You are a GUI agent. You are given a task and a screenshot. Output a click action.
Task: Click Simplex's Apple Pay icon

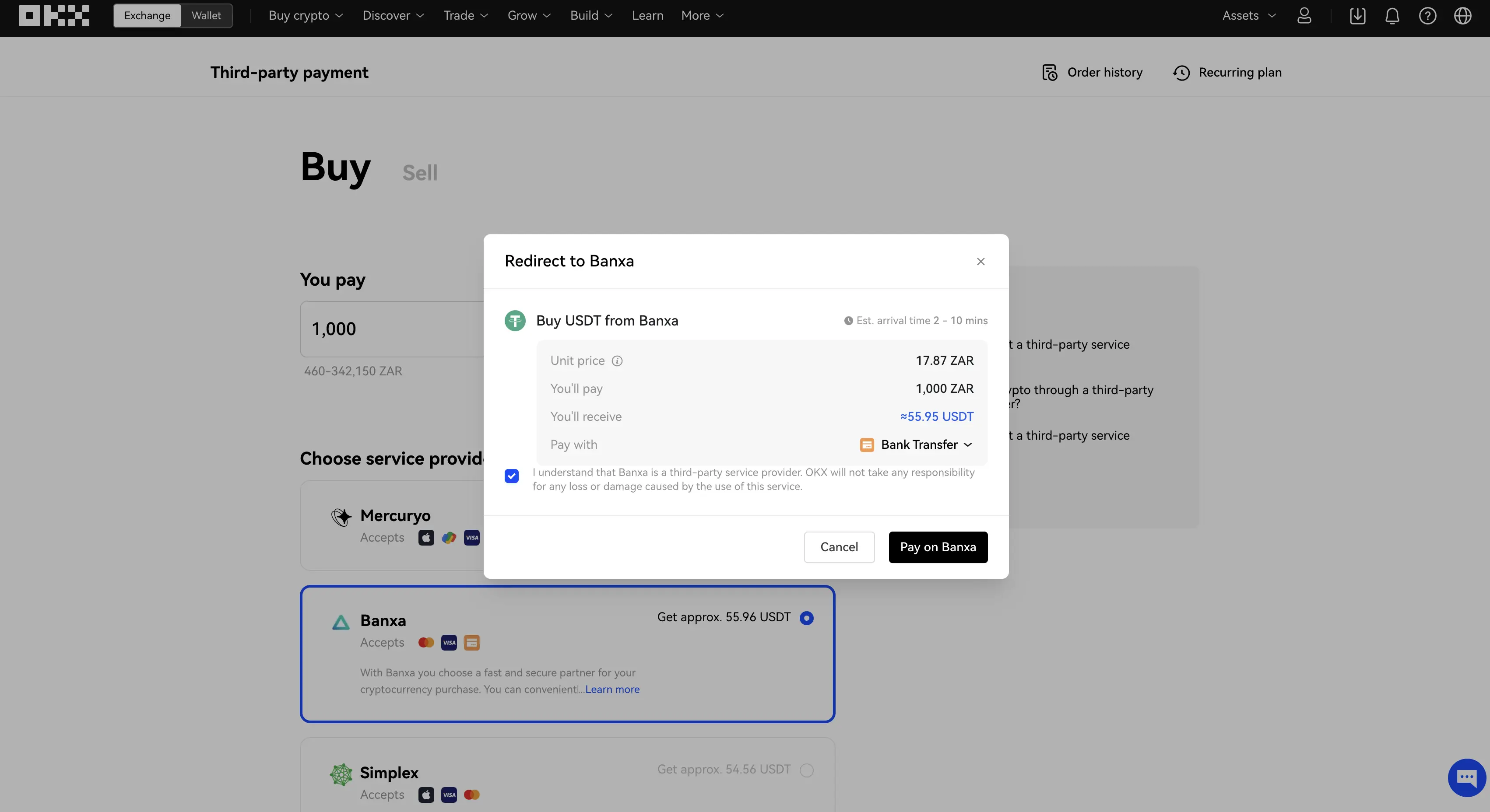[426, 794]
